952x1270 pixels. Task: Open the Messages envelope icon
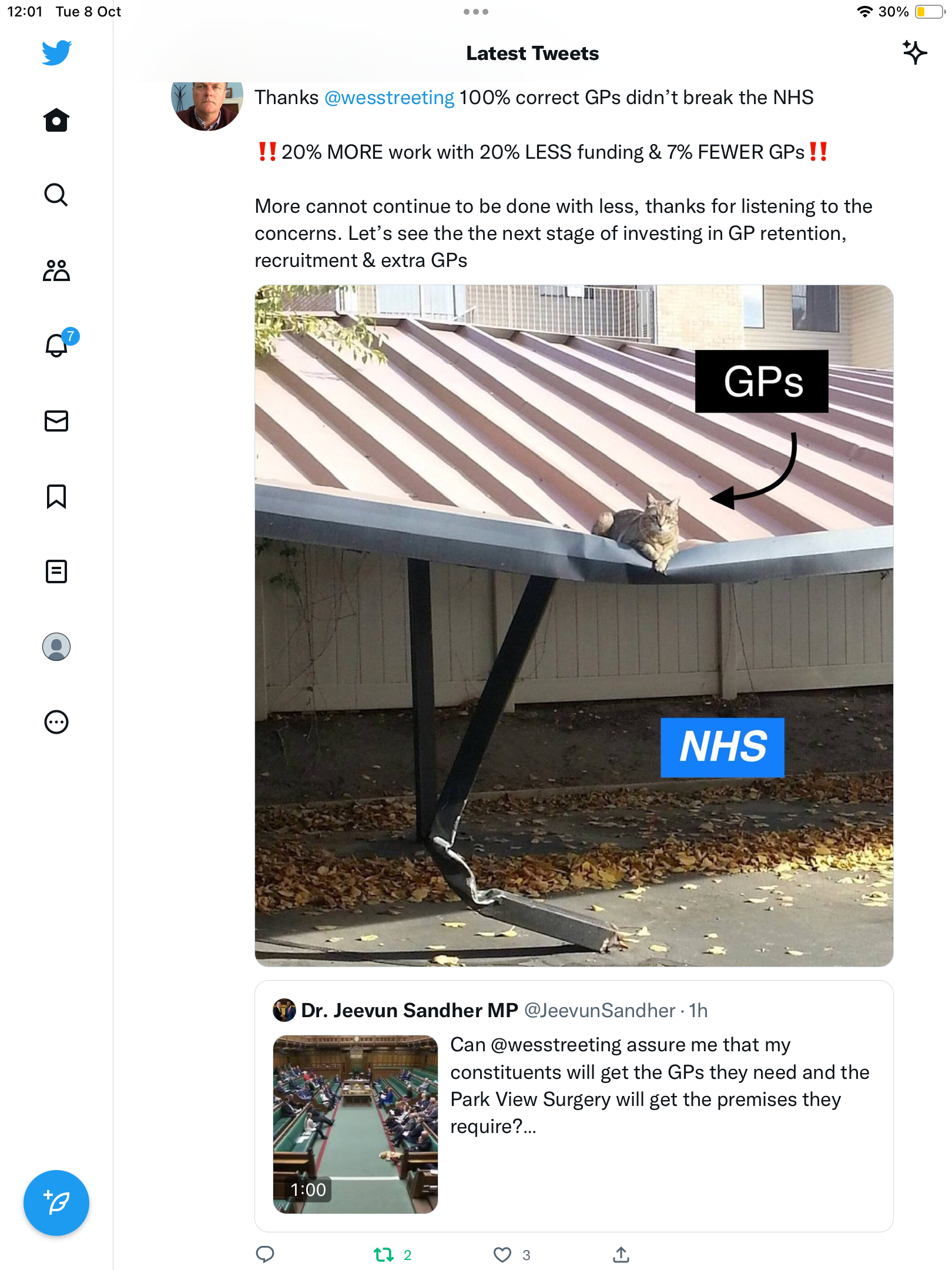pyautogui.click(x=56, y=421)
